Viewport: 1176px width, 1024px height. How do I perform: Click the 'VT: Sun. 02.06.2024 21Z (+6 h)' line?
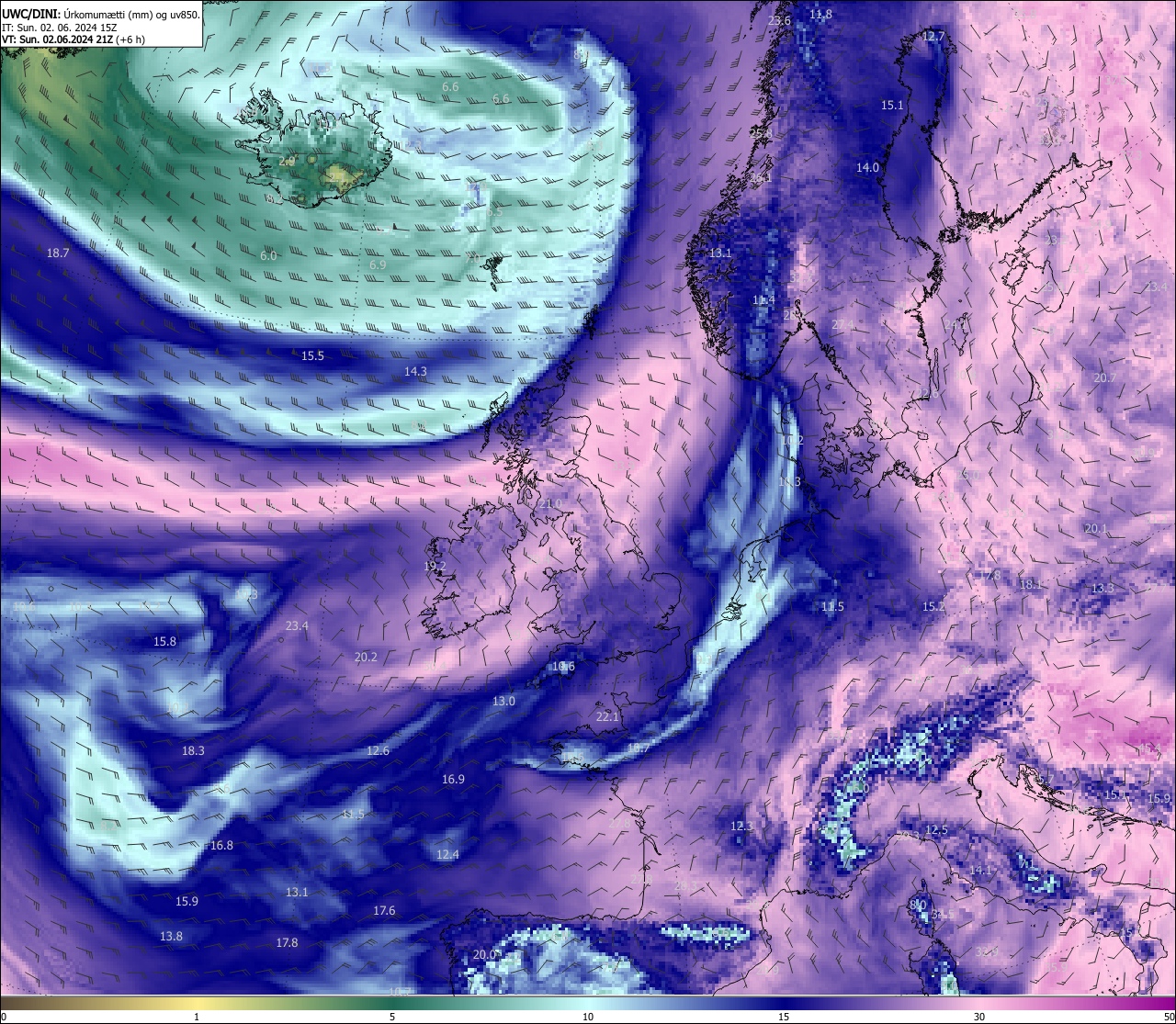tap(73, 39)
